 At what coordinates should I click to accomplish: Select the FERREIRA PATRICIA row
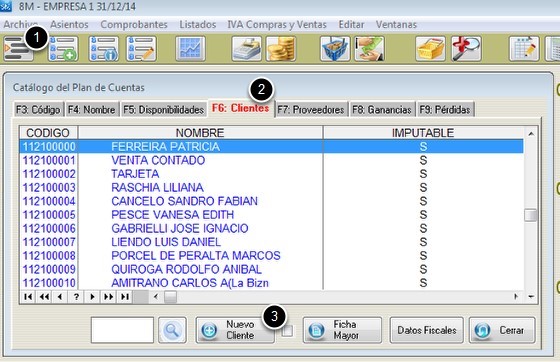(x=271, y=147)
